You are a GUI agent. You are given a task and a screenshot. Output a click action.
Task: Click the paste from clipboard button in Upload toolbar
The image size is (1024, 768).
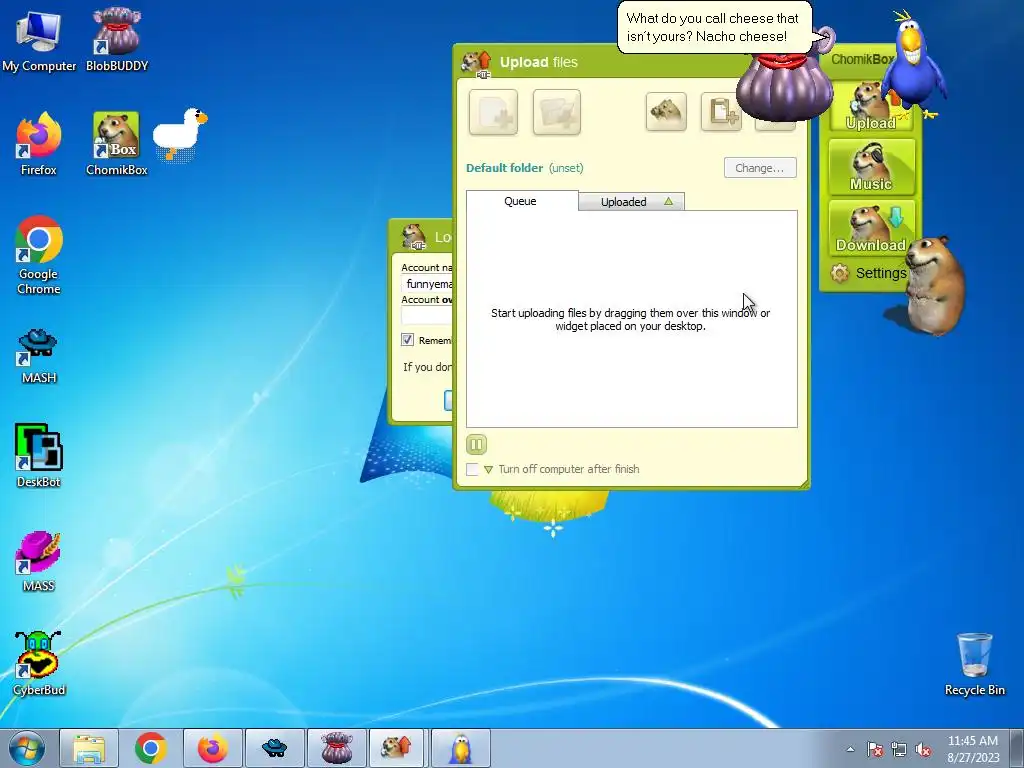pyautogui.click(x=721, y=112)
